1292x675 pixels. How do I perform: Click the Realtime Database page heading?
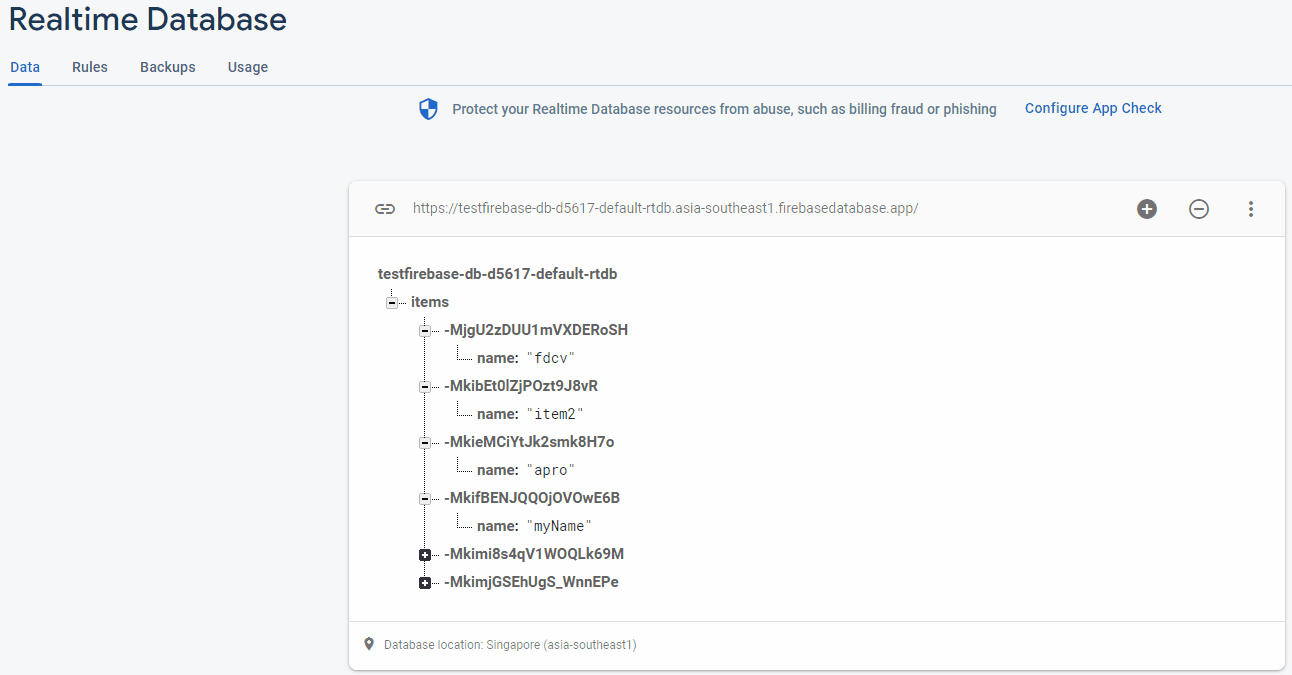[148, 19]
